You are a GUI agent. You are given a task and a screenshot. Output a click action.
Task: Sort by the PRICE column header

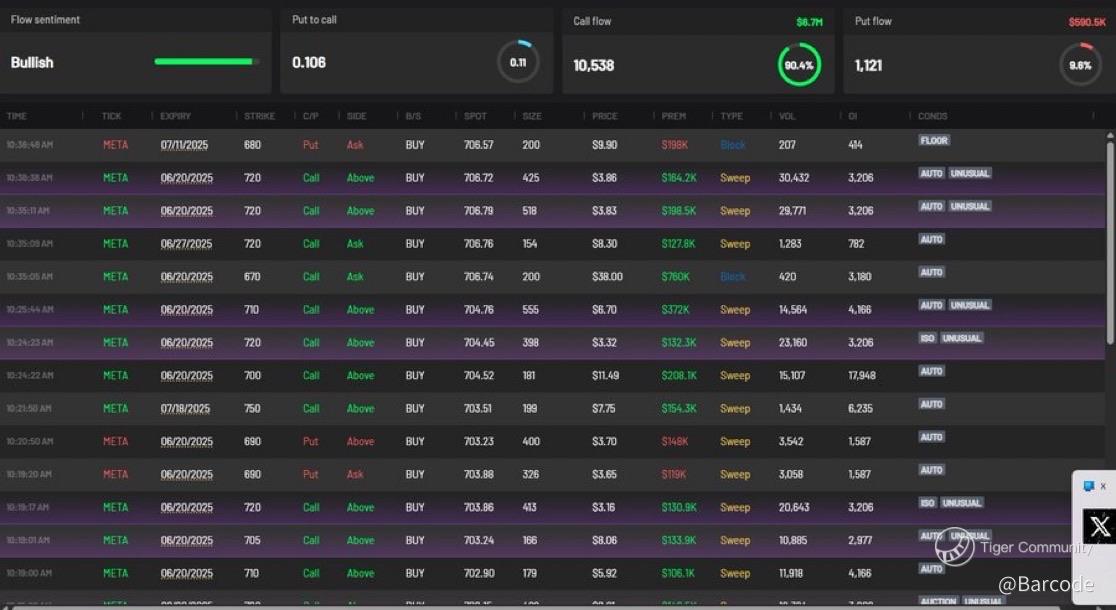pos(605,116)
